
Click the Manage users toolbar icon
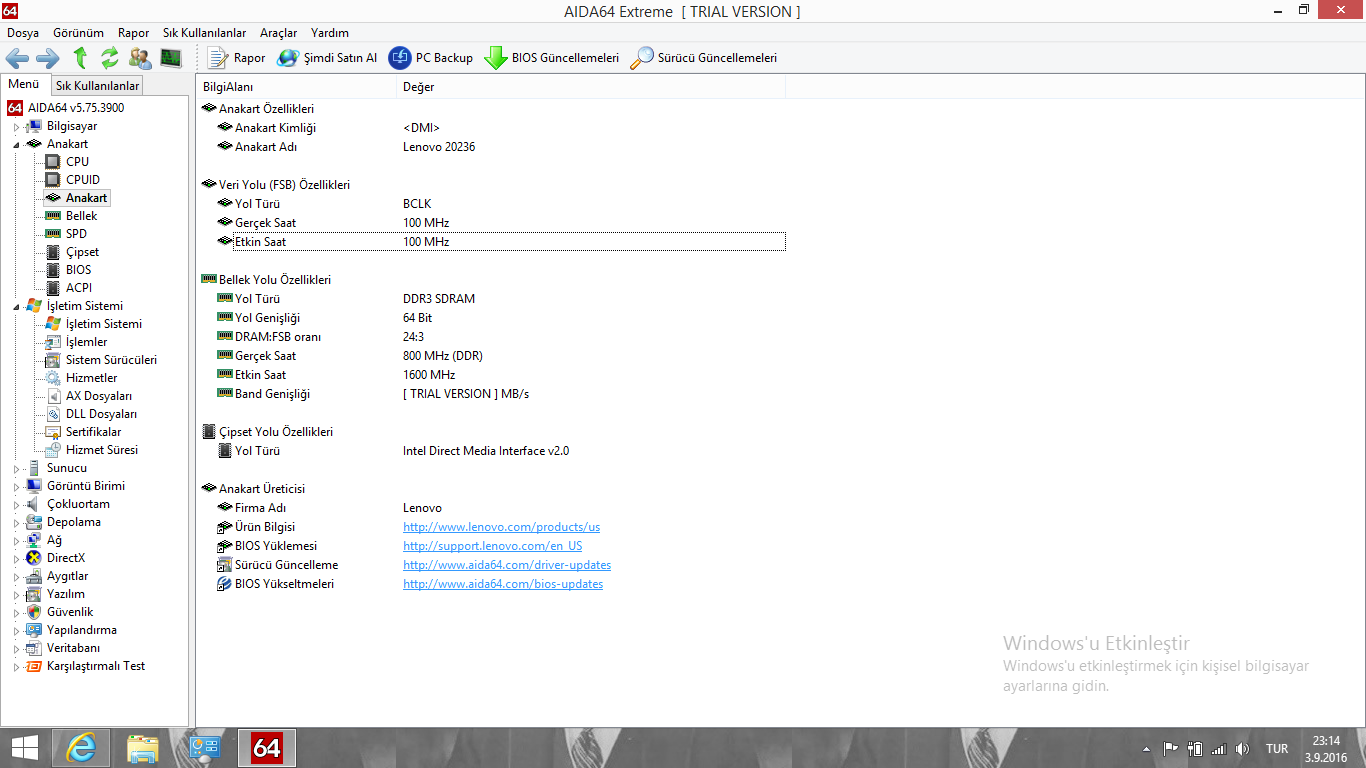(140, 58)
